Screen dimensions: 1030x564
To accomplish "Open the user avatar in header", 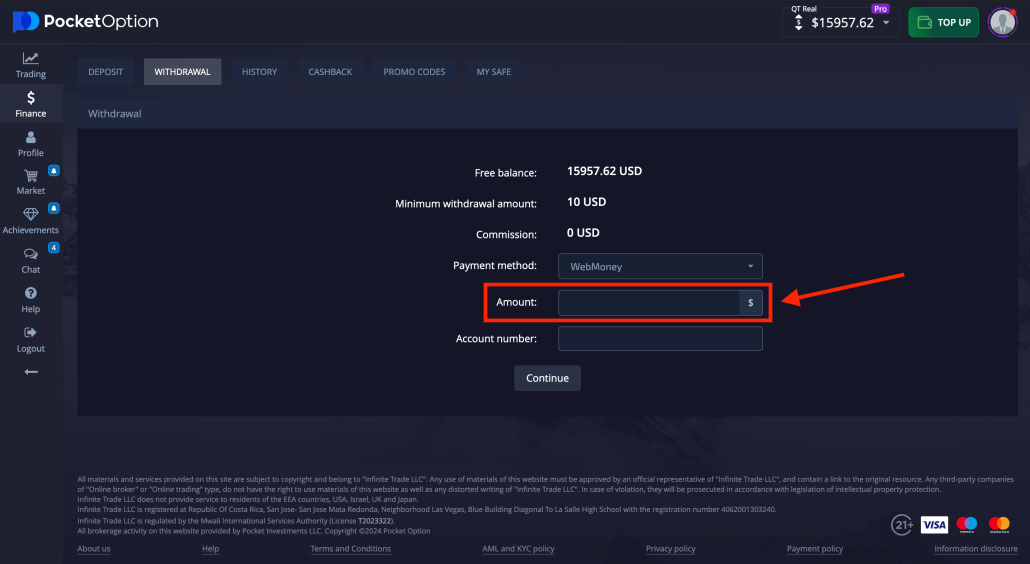I will (x=1002, y=22).
